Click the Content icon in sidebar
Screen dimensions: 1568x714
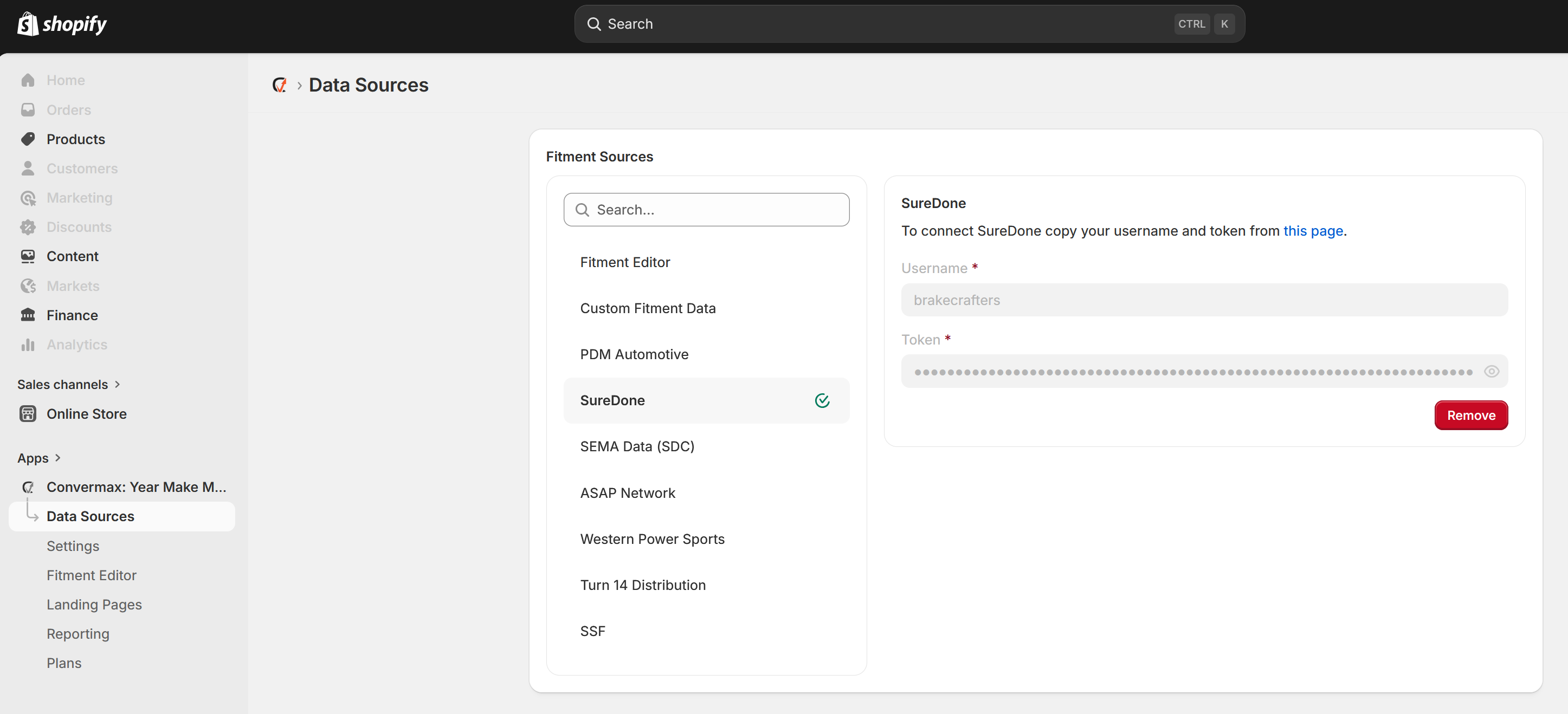coord(28,256)
